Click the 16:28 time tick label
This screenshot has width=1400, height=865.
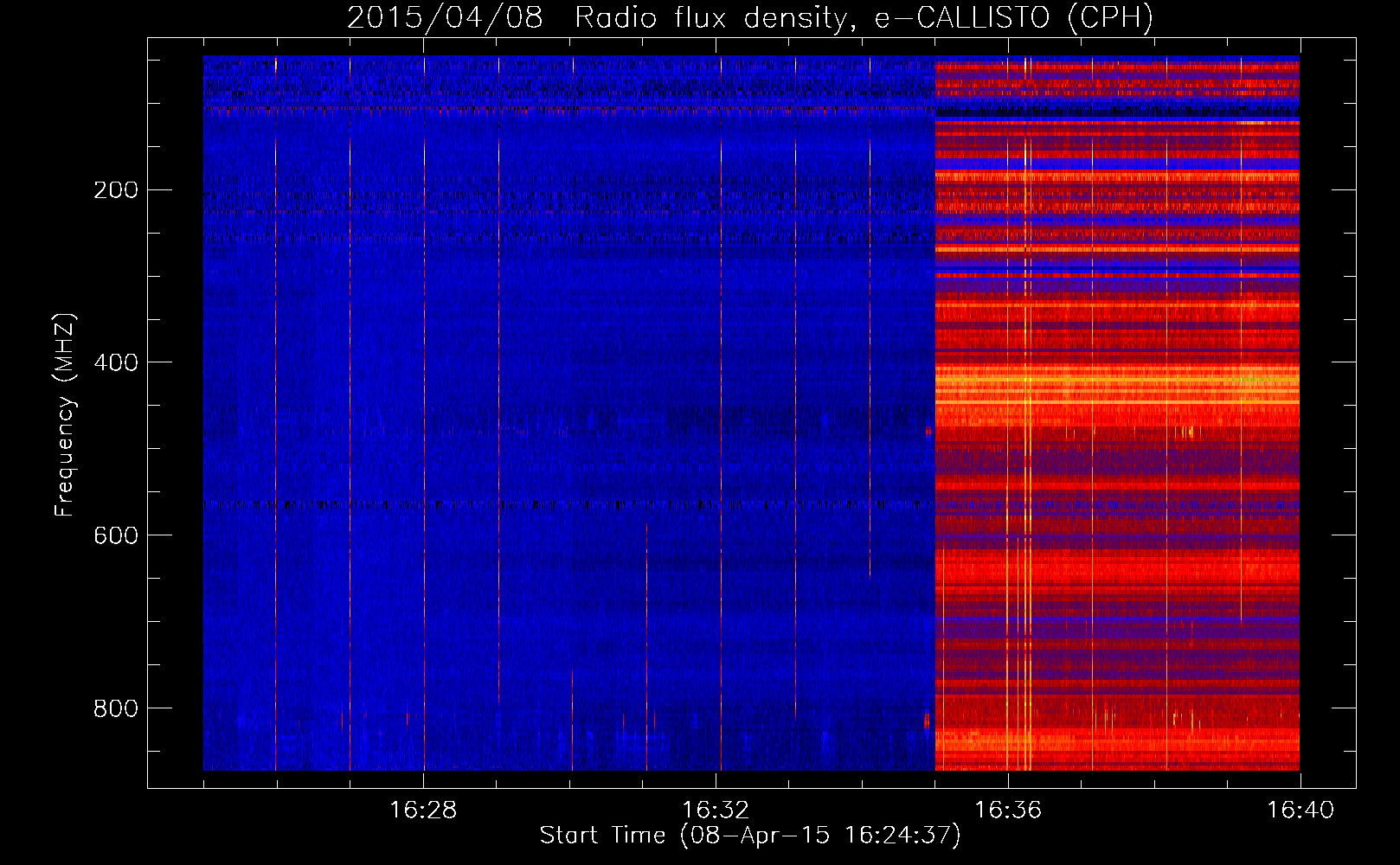tap(423, 810)
